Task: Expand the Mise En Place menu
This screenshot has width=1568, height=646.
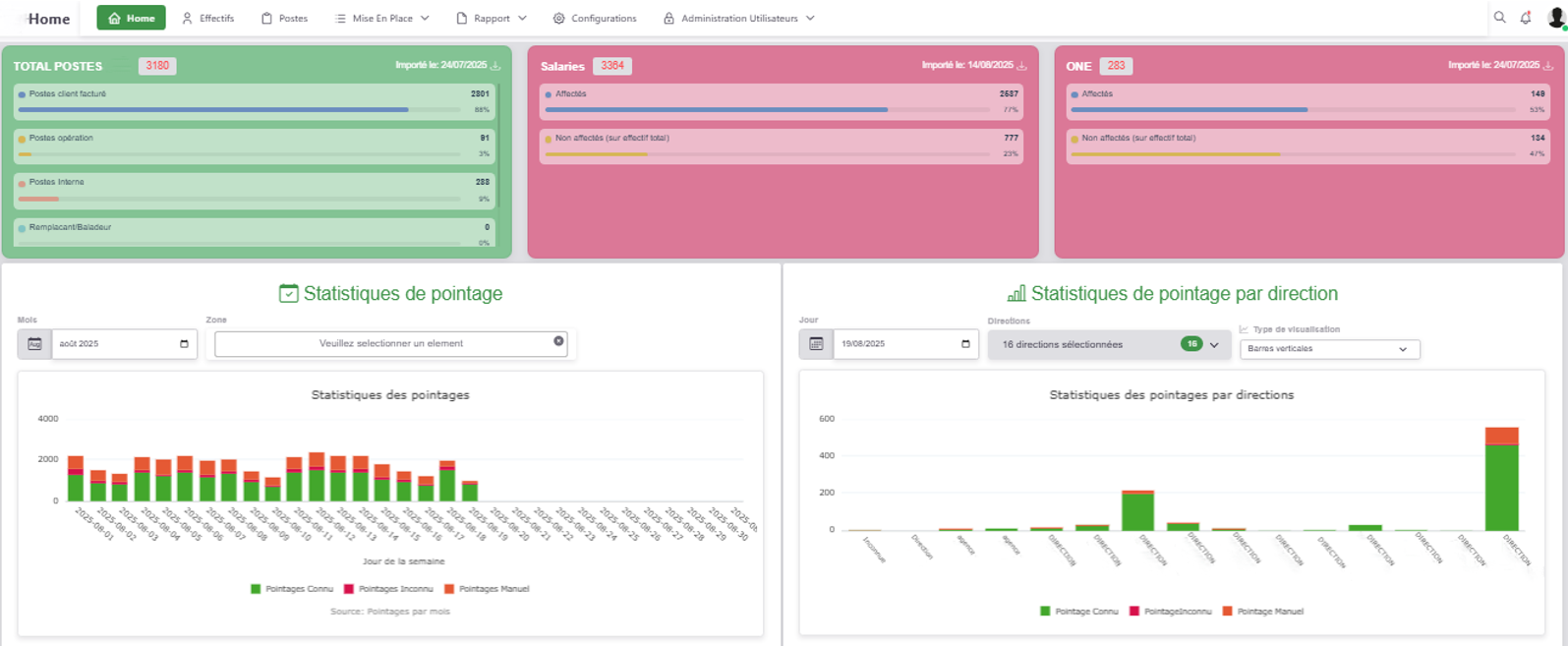Action: tap(381, 19)
